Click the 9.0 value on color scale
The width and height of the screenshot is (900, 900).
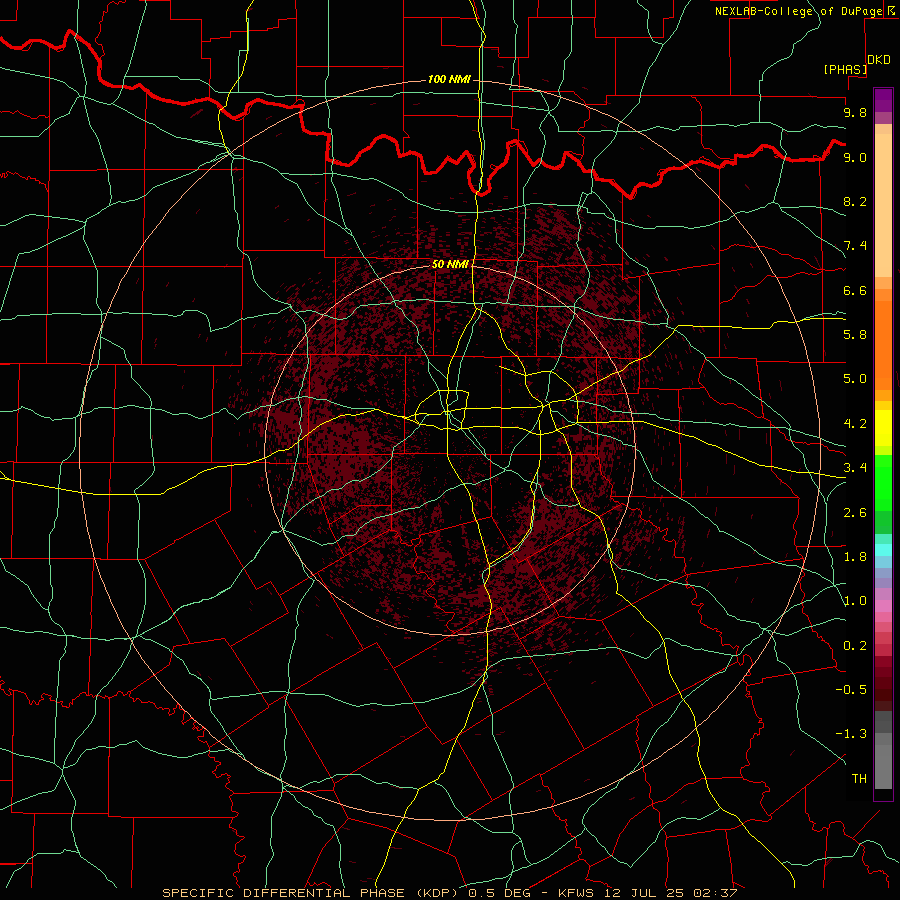[x=855, y=157]
